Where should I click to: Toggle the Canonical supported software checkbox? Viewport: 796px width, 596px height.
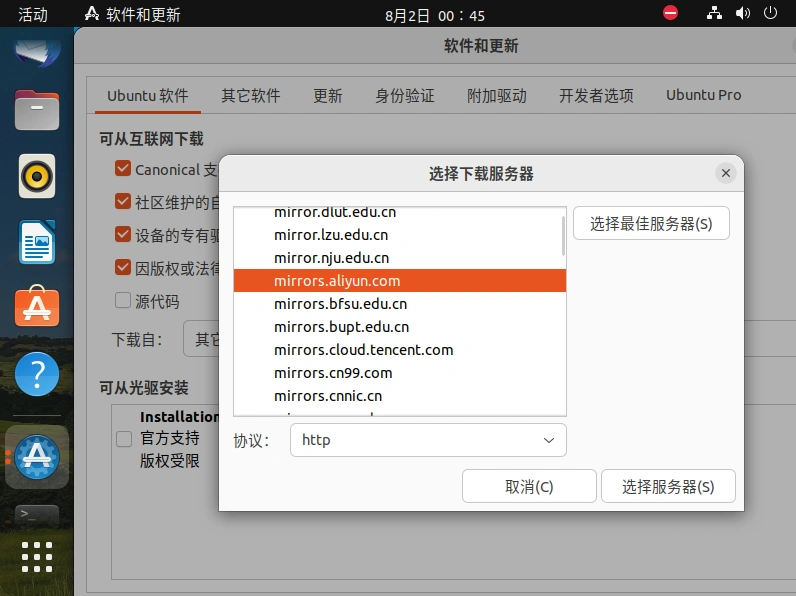(x=123, y=168)
